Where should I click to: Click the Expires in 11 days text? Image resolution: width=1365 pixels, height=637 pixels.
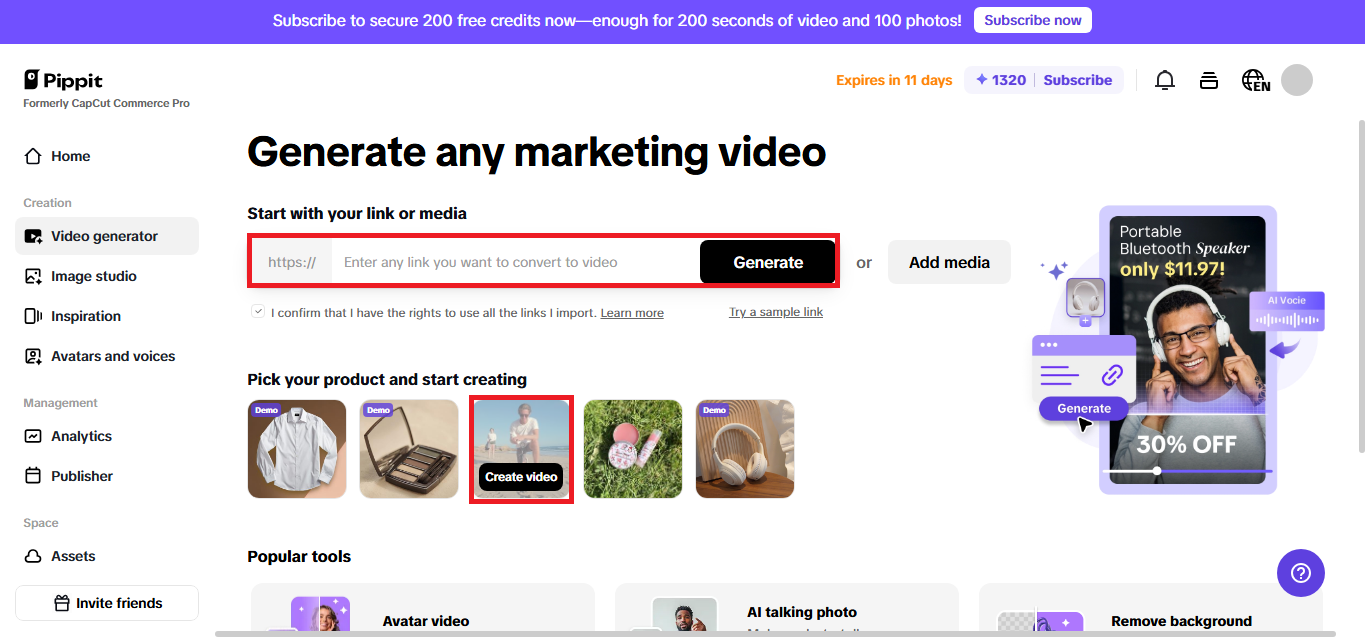[894, 80]
